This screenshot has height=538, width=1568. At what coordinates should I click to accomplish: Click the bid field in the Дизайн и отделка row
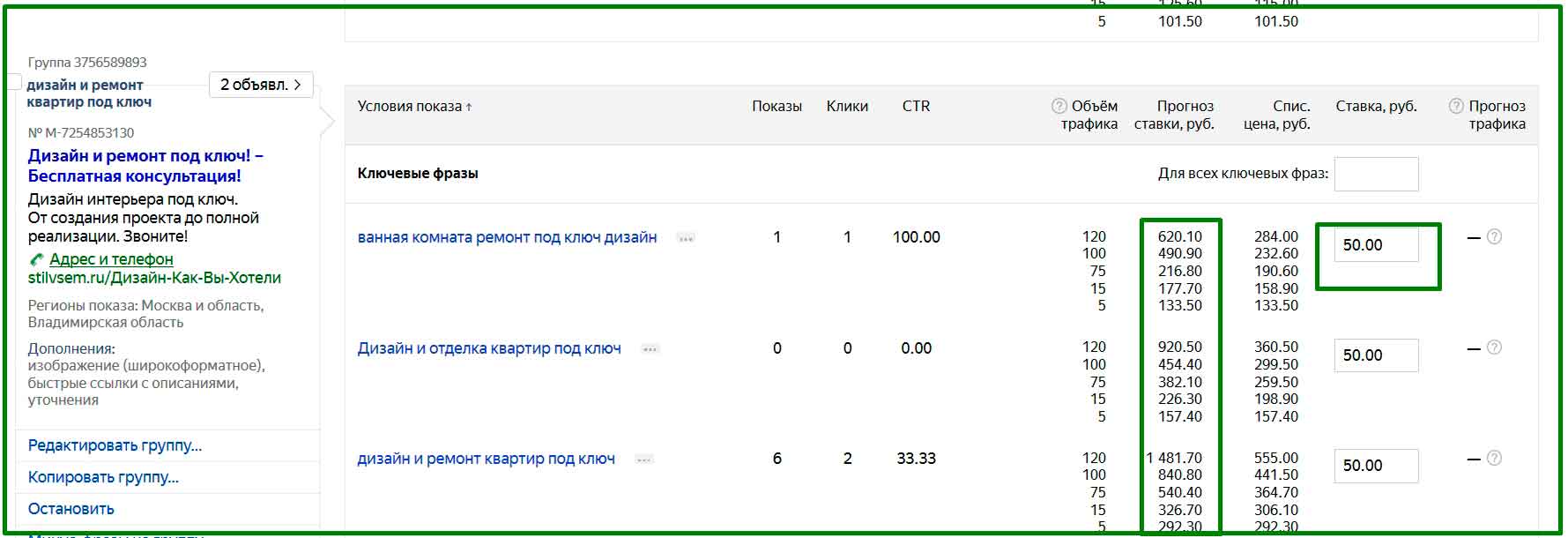coord(1375,355)
